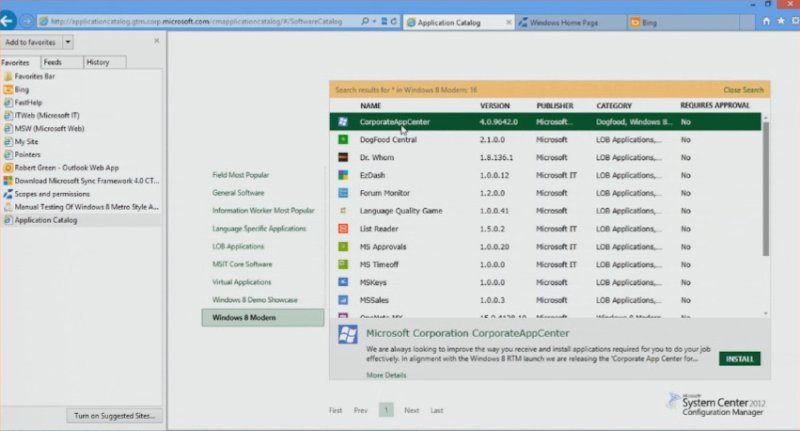Click the MS Approvals app icon
This screenshot has height=431, width=800.
pyautogui.click(x=343, y=246)
